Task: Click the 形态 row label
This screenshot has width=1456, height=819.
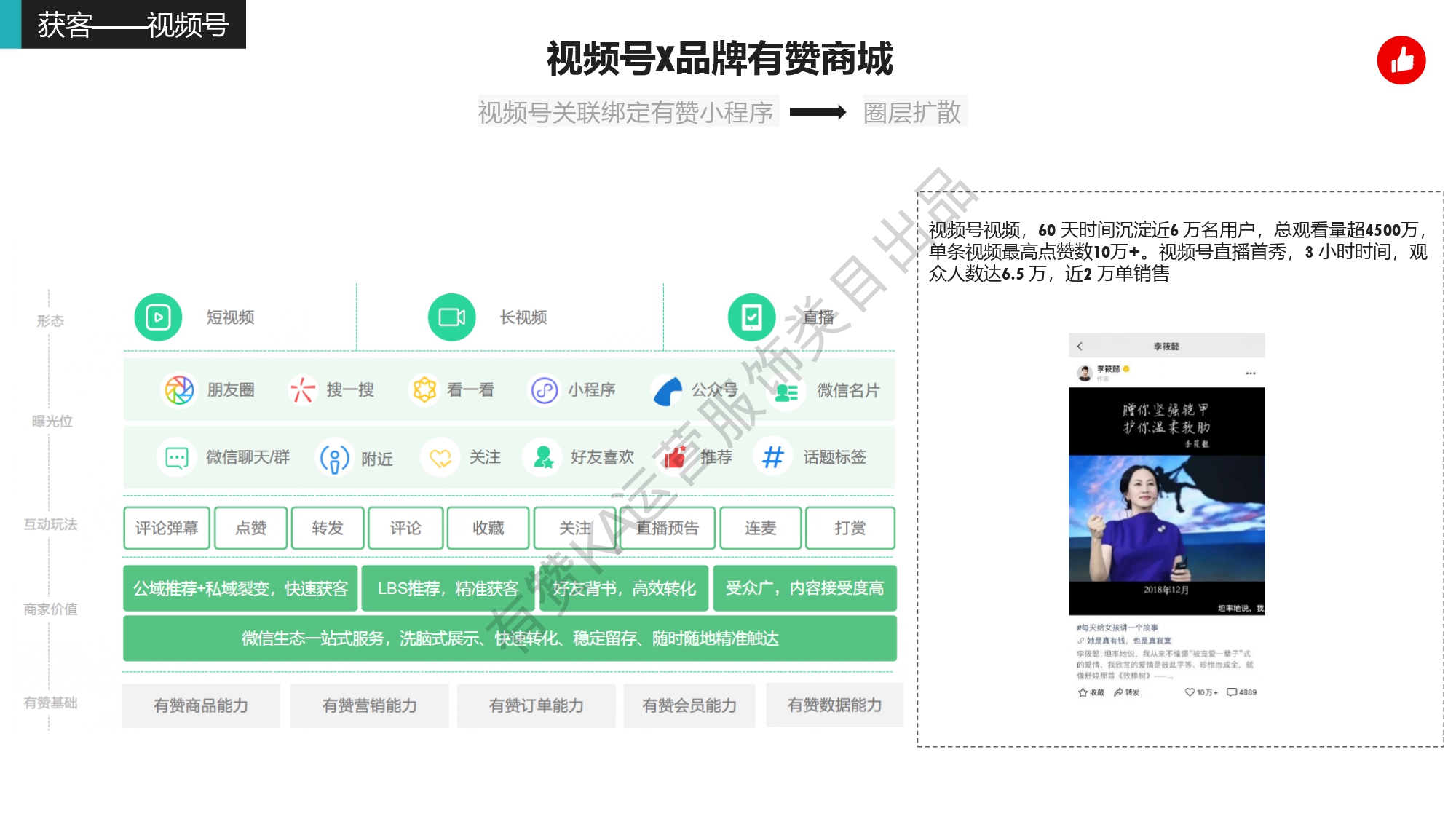Action: 50,321
